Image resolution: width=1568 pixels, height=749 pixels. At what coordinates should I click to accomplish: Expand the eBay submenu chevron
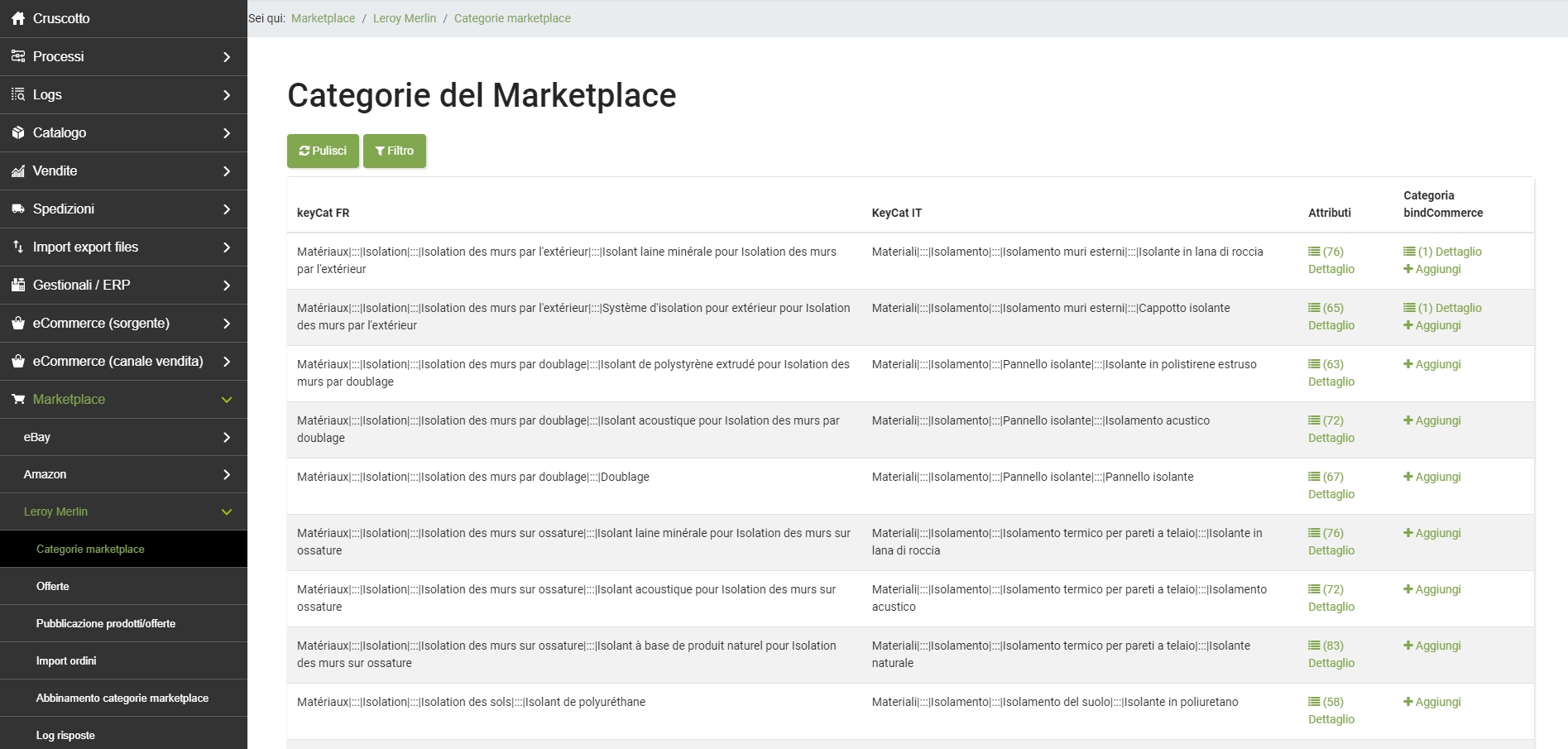pos(227,437)
